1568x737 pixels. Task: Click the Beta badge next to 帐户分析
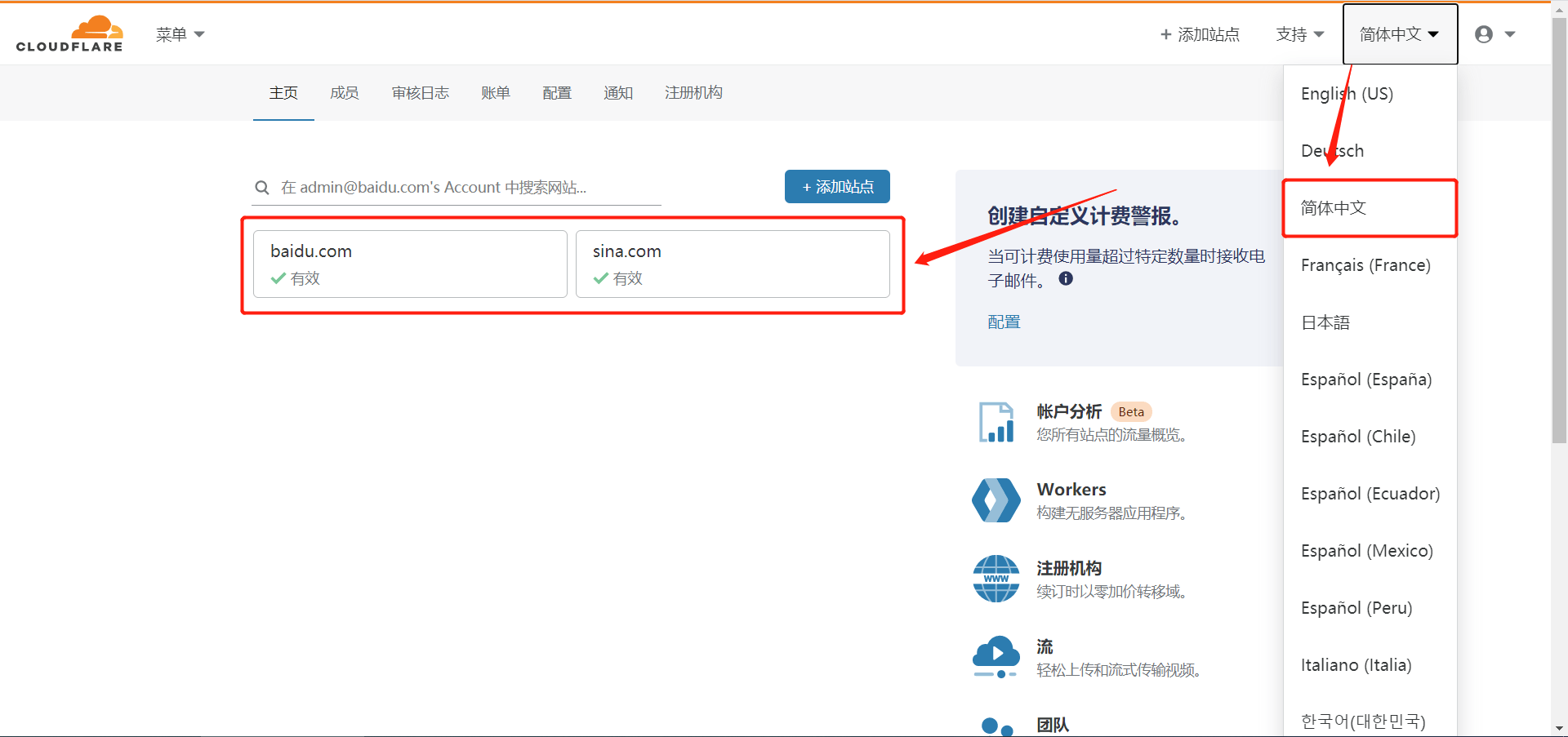[x=1131, y=412]
